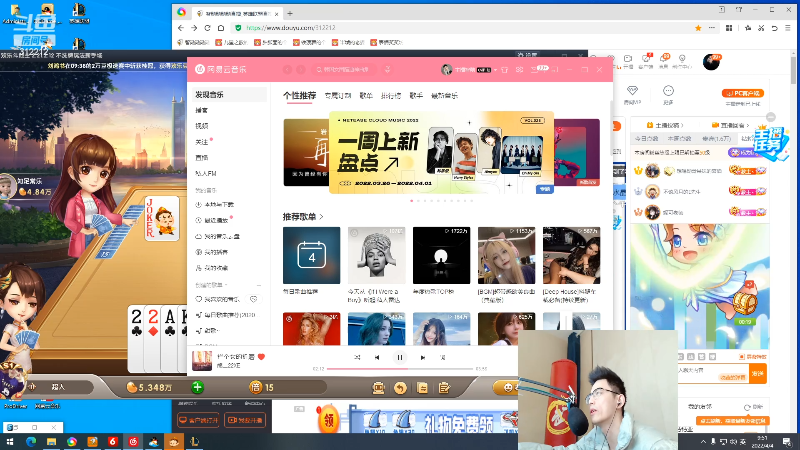
Task: Open 关注 in the sidebar
Action: 202,142
